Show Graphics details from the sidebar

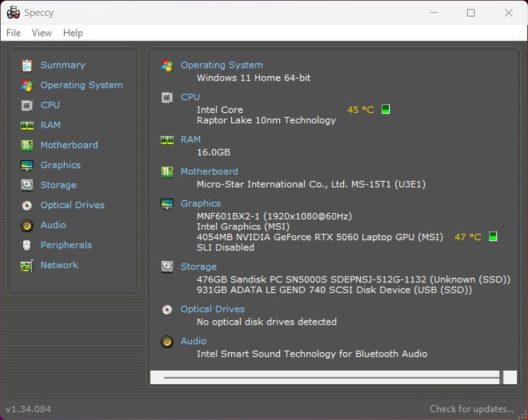61,165
